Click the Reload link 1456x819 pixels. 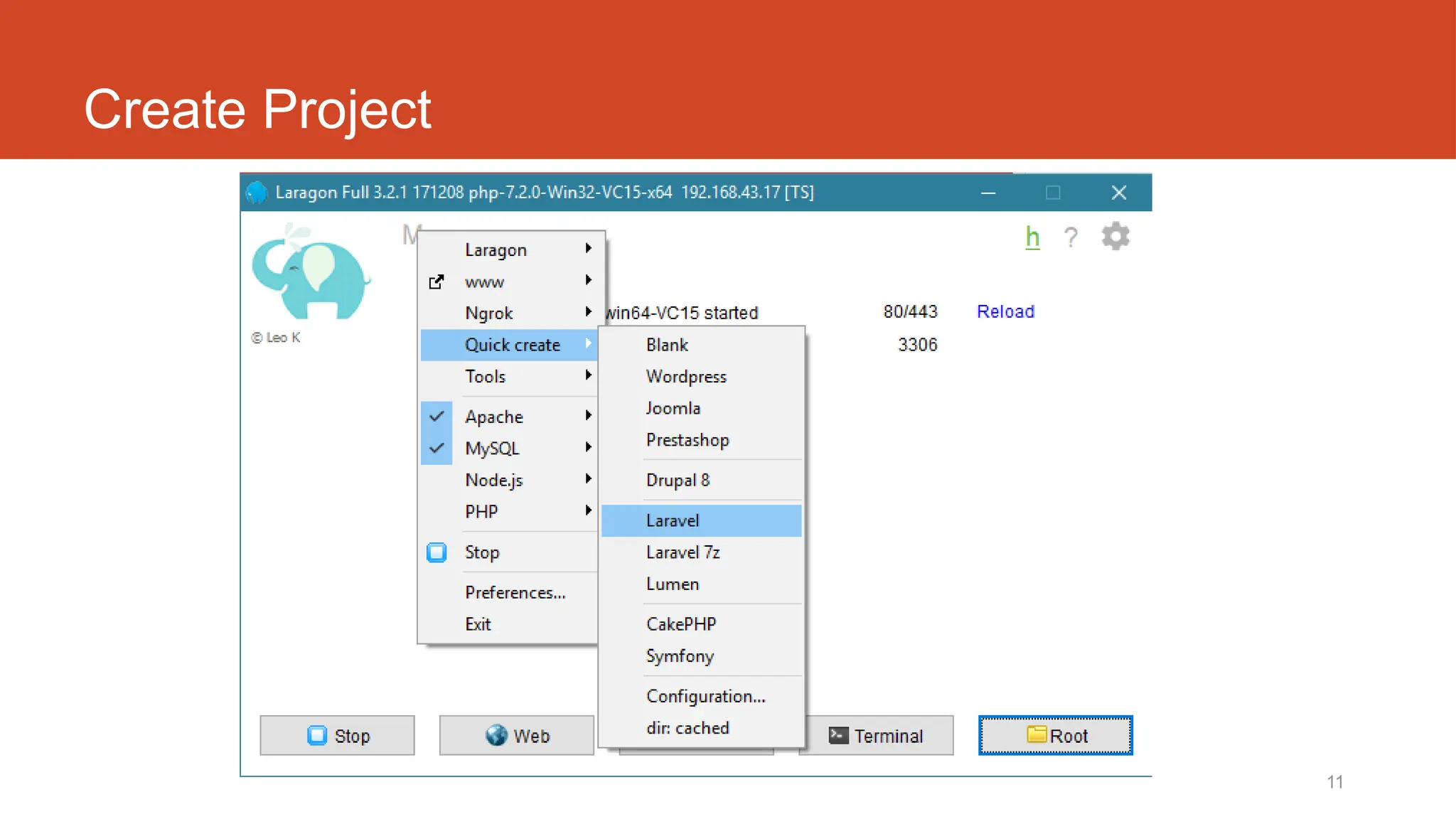pyautogui.click(x=1005, y=311)
